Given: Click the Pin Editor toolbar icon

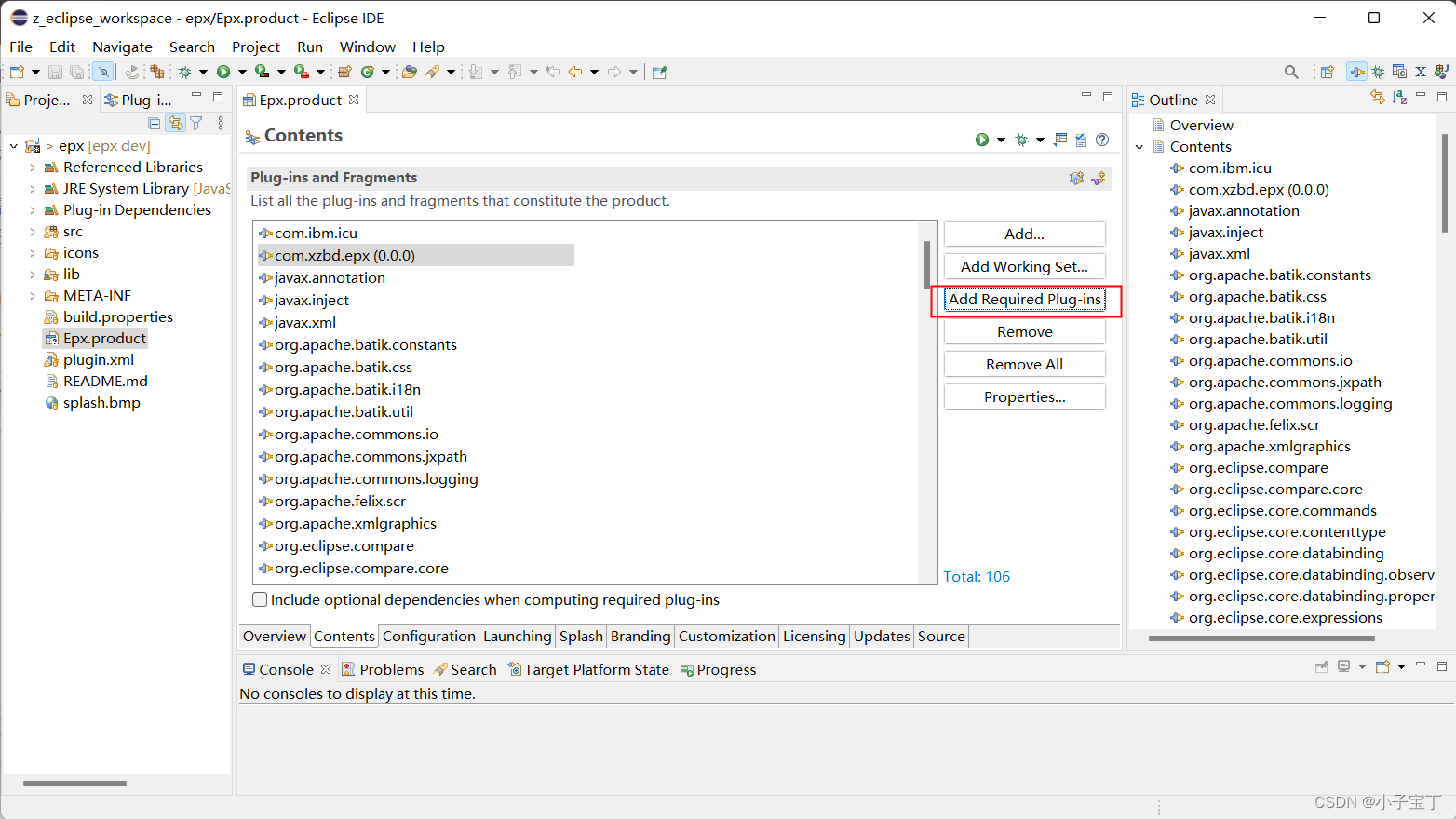Looking at the screenshot, I should coord(660,72).
